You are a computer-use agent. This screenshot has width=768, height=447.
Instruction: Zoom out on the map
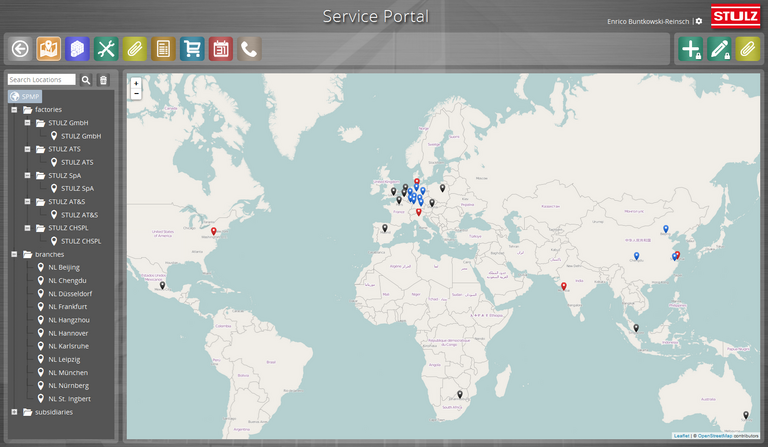click(136, 94)
